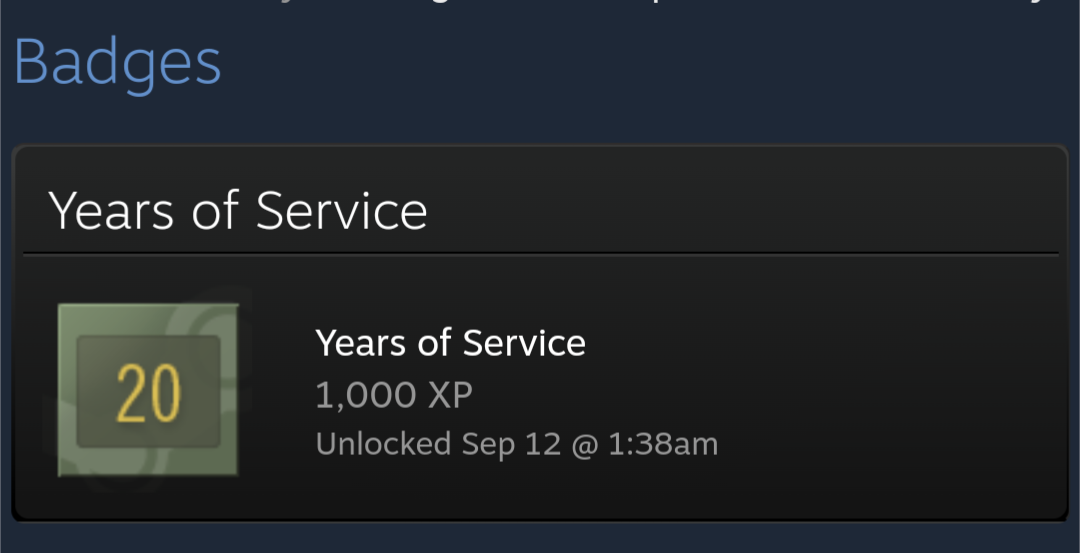The image size is (1080, 553).
Task: Click the word Years in the badge name
Action: [x=361, y=343]
